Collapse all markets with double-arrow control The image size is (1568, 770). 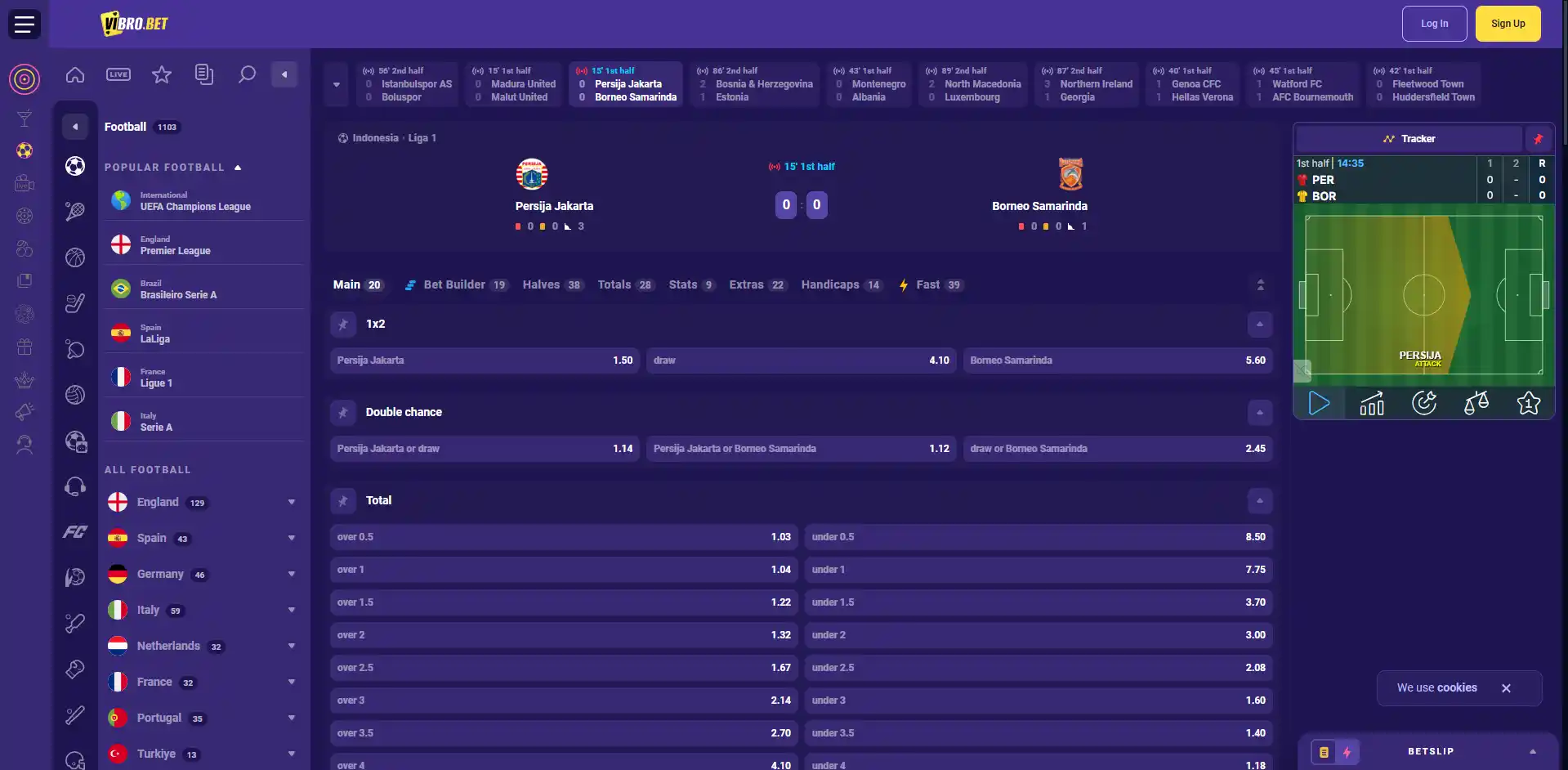click(x=1260, y=284)
